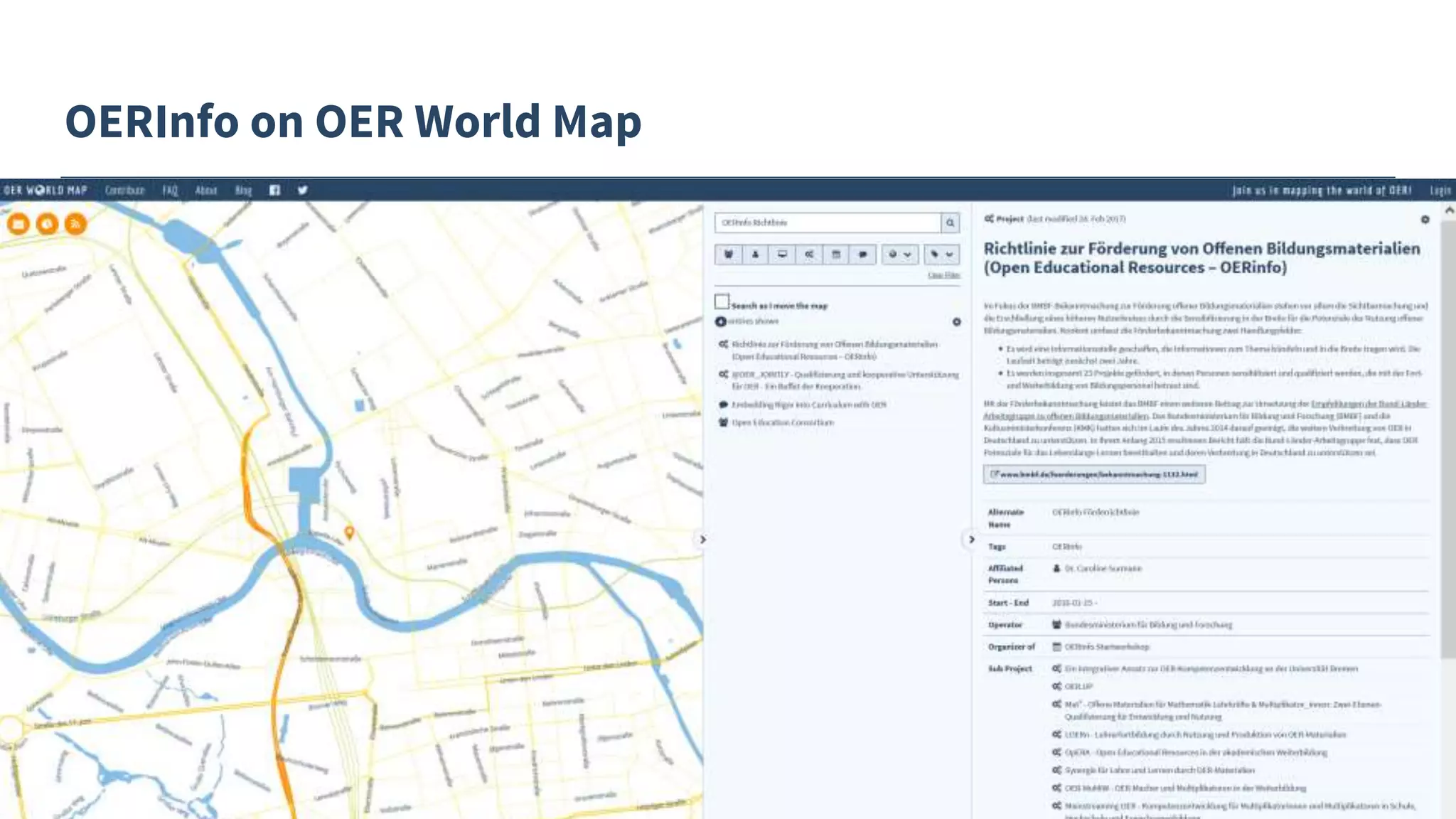Filter results by event type
1456x819 pixels.
(x=836, y=255)
